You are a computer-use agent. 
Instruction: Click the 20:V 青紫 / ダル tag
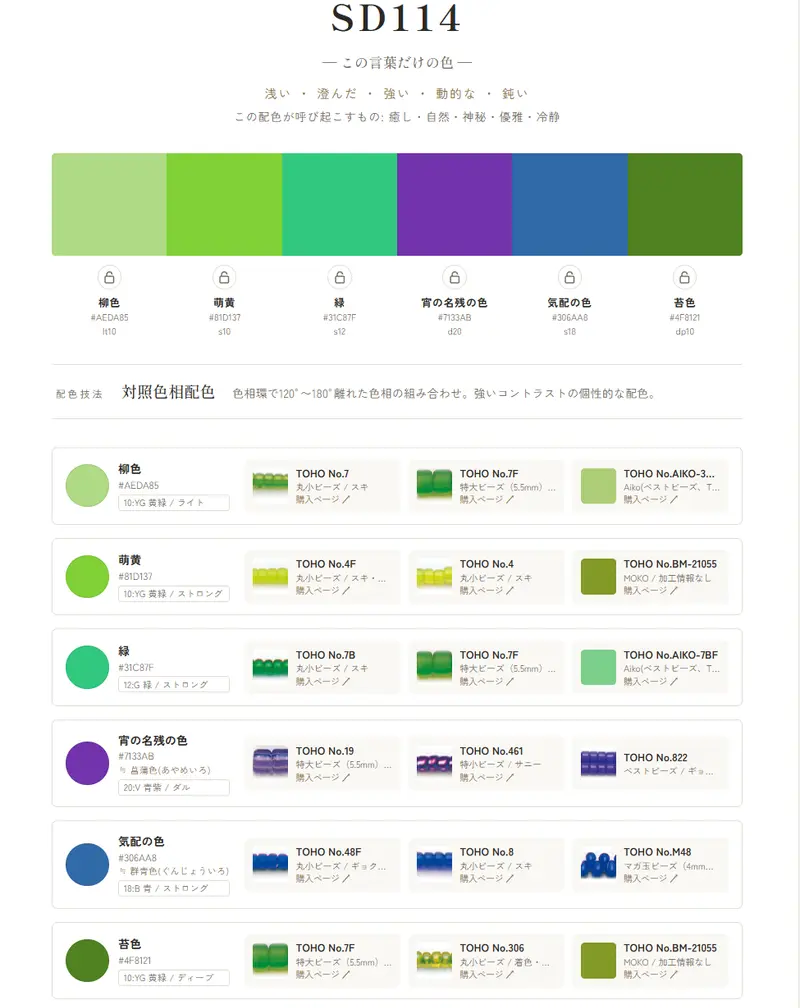click(x=174, y=788)
